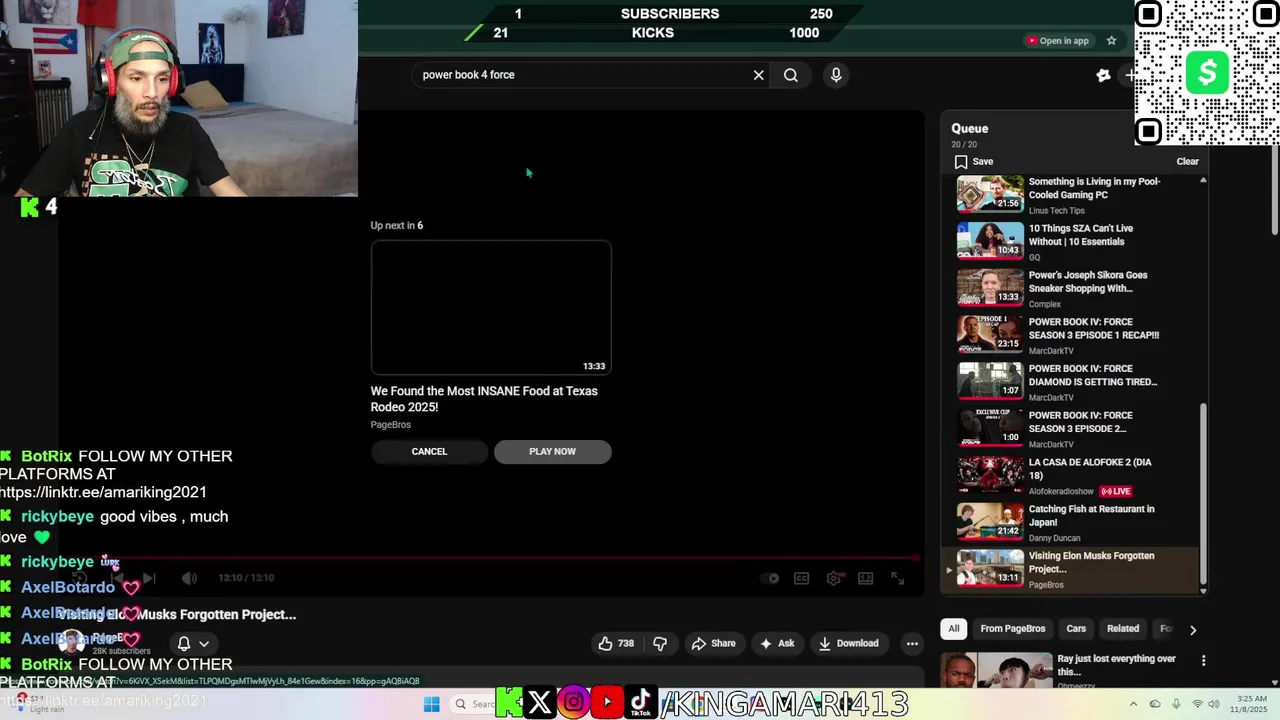This screenshot has width=1280, height=720.
Task: Click Play Now for next video
Action: 552,451
